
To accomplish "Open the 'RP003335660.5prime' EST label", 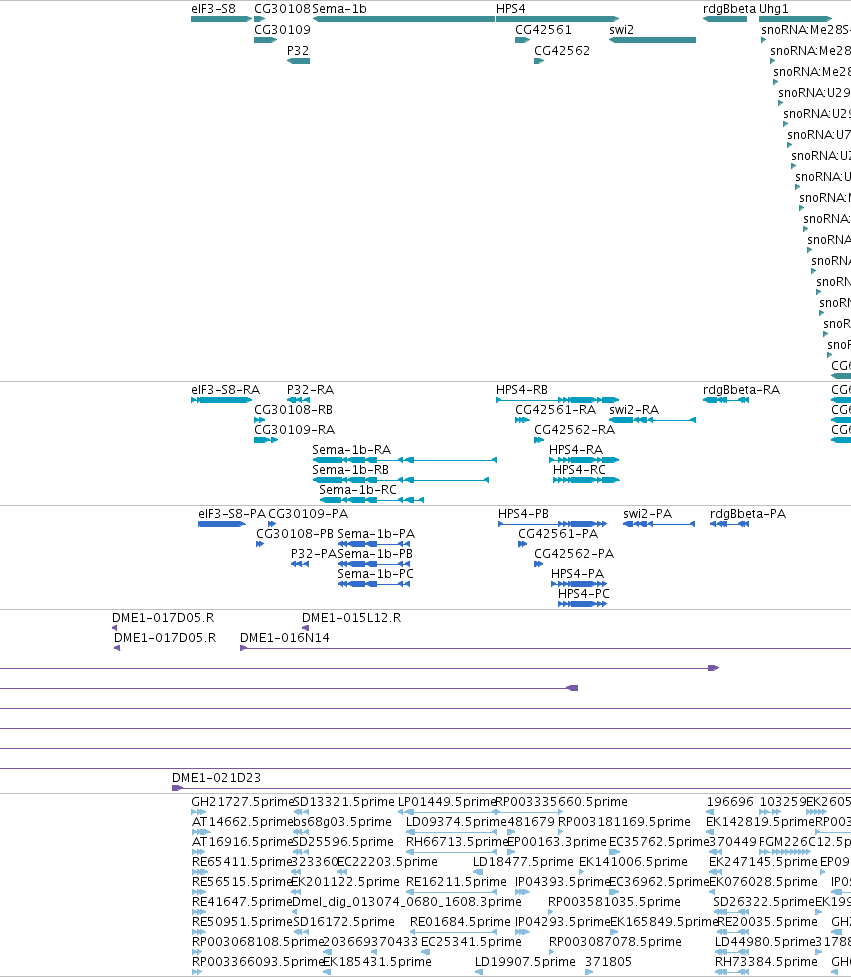I will click(x=561, y=801).
